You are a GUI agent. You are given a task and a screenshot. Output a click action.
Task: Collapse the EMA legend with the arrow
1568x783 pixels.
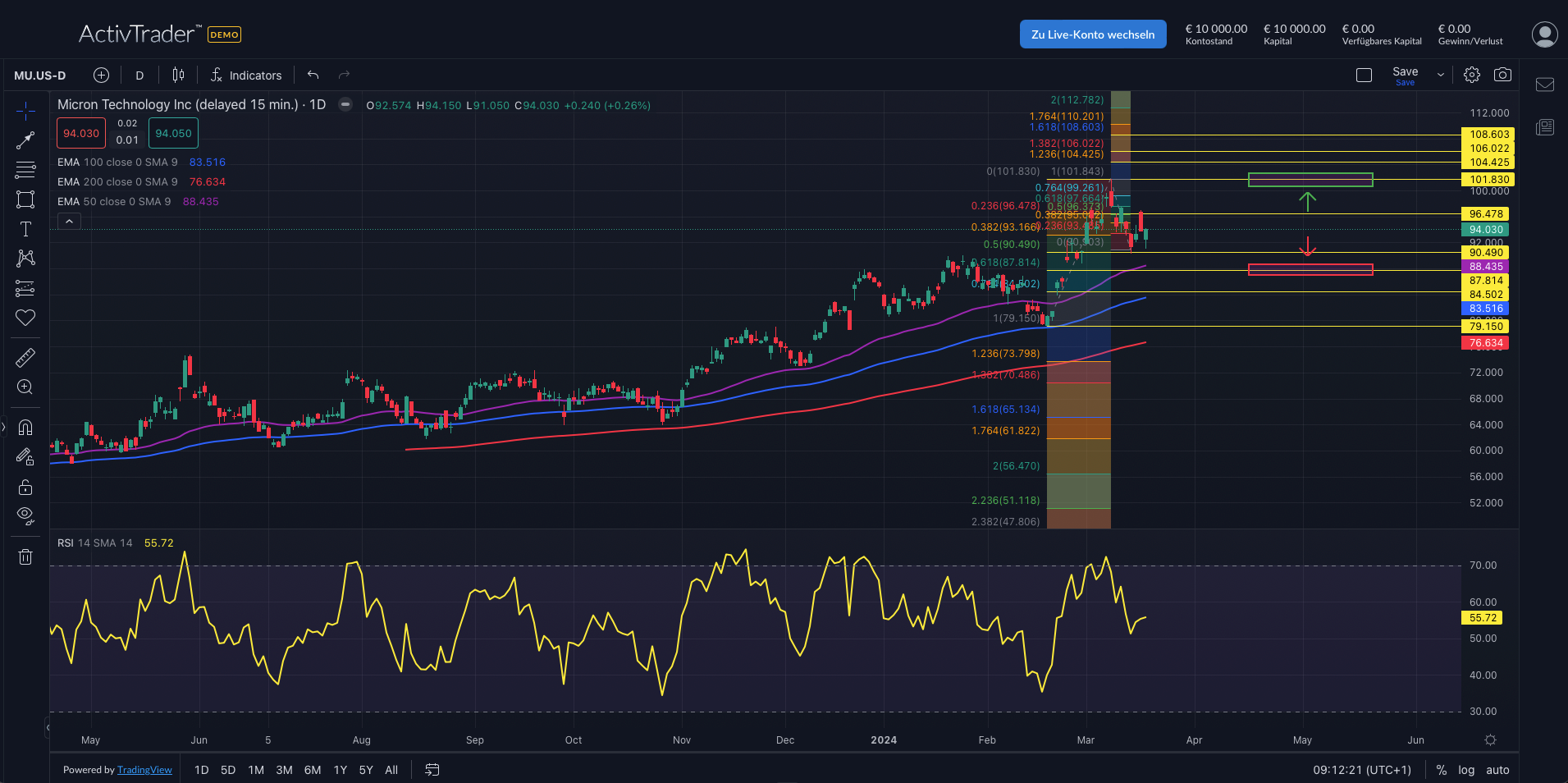point(69,220)
